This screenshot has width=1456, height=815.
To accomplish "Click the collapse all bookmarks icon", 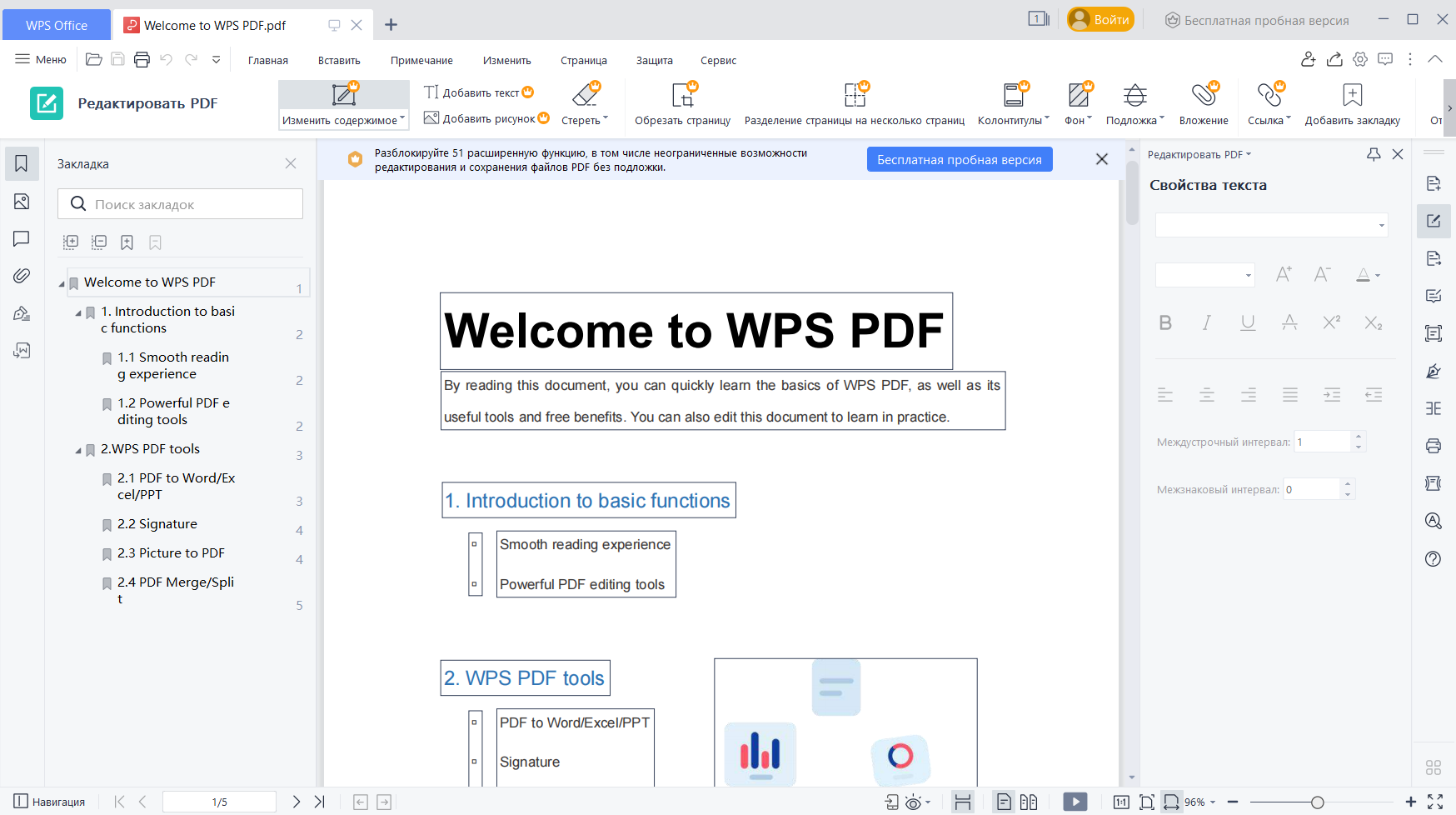I will point(99,242).
